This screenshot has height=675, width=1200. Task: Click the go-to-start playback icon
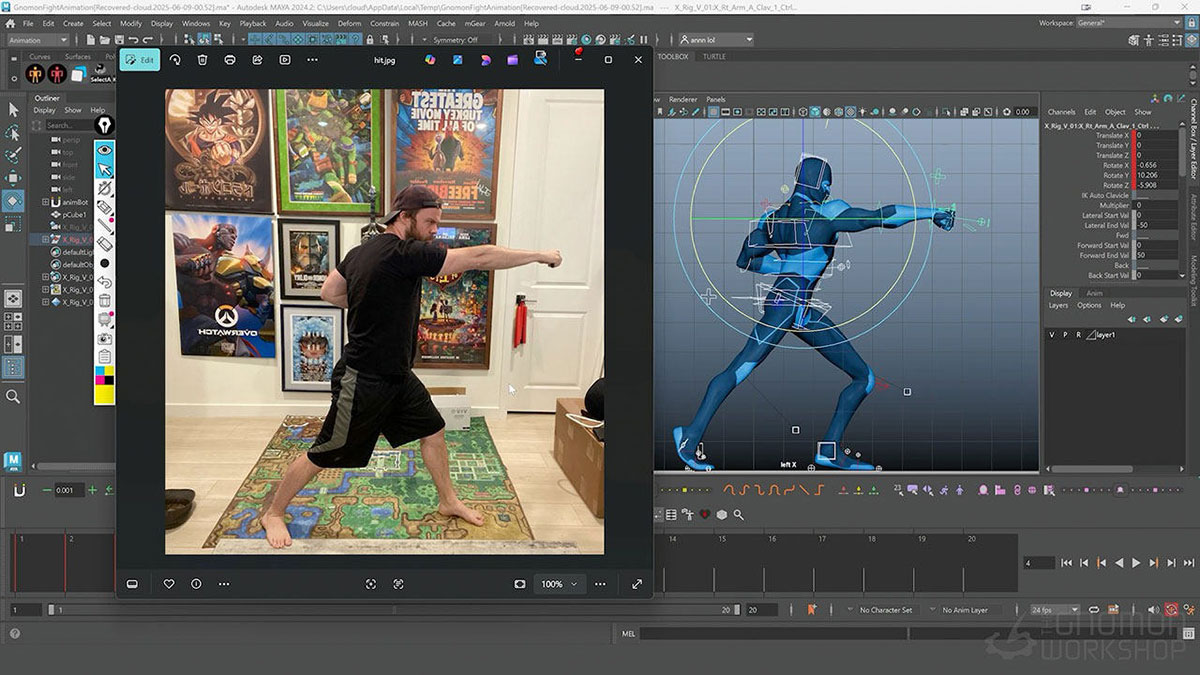click(1067, 563)
